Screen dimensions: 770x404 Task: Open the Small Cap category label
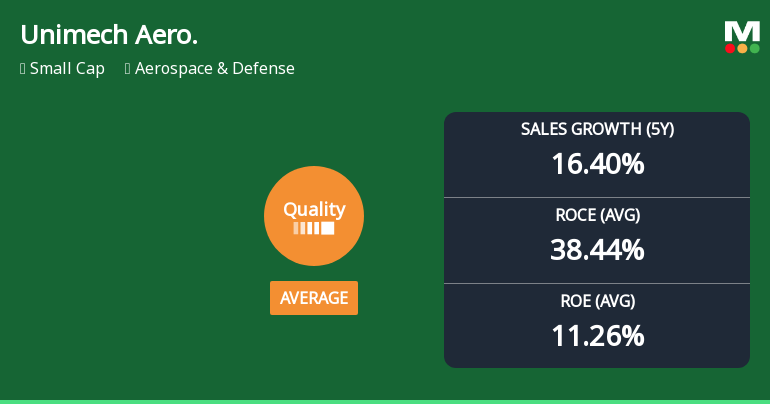point(67,69)
